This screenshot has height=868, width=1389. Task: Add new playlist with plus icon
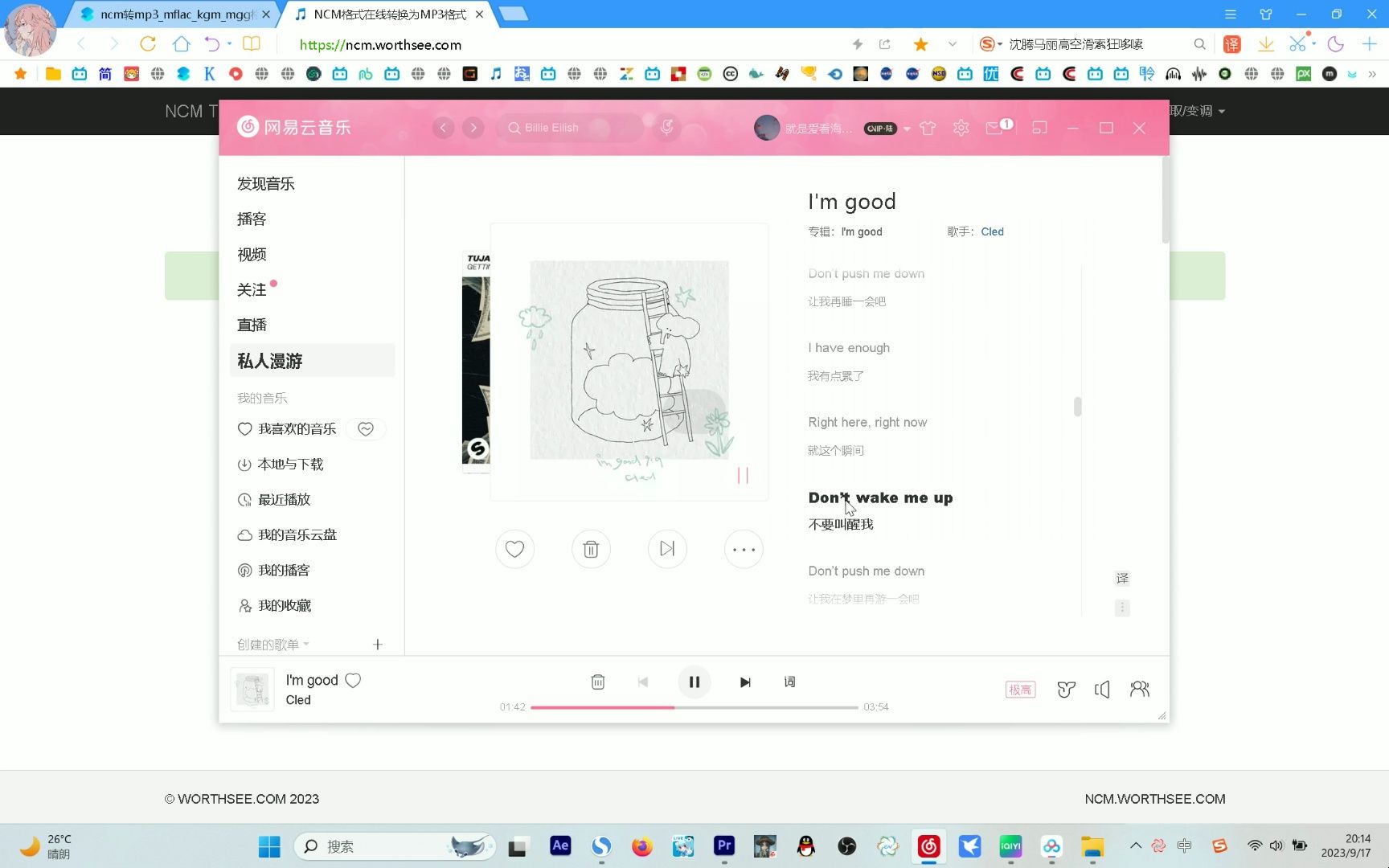click(378, 645)
